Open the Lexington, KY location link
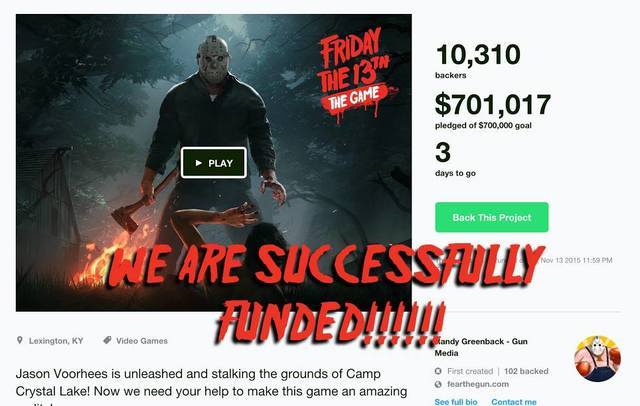This screenshot has height=406, width=640. pos(56,341)
